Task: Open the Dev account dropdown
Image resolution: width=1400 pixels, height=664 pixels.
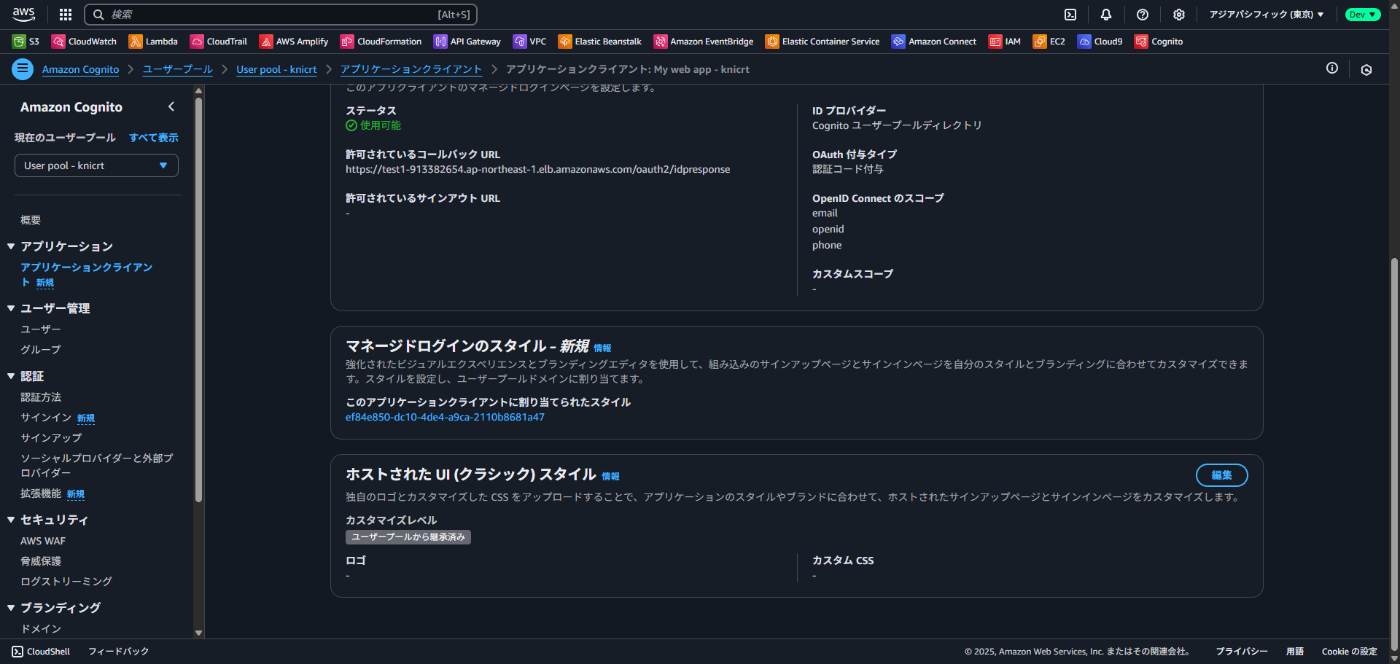Action: [1362, 14]
